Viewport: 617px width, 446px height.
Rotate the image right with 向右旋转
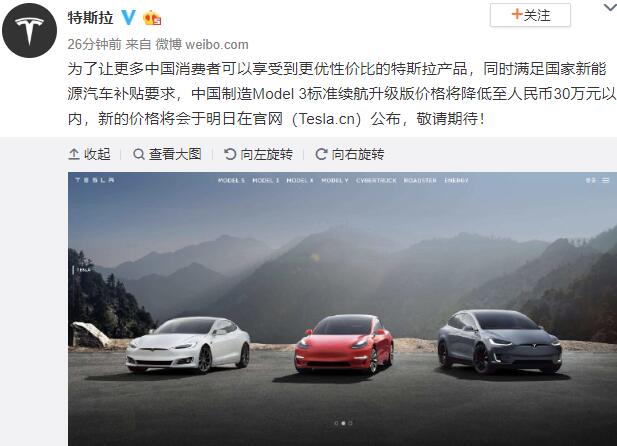(349, 154)
